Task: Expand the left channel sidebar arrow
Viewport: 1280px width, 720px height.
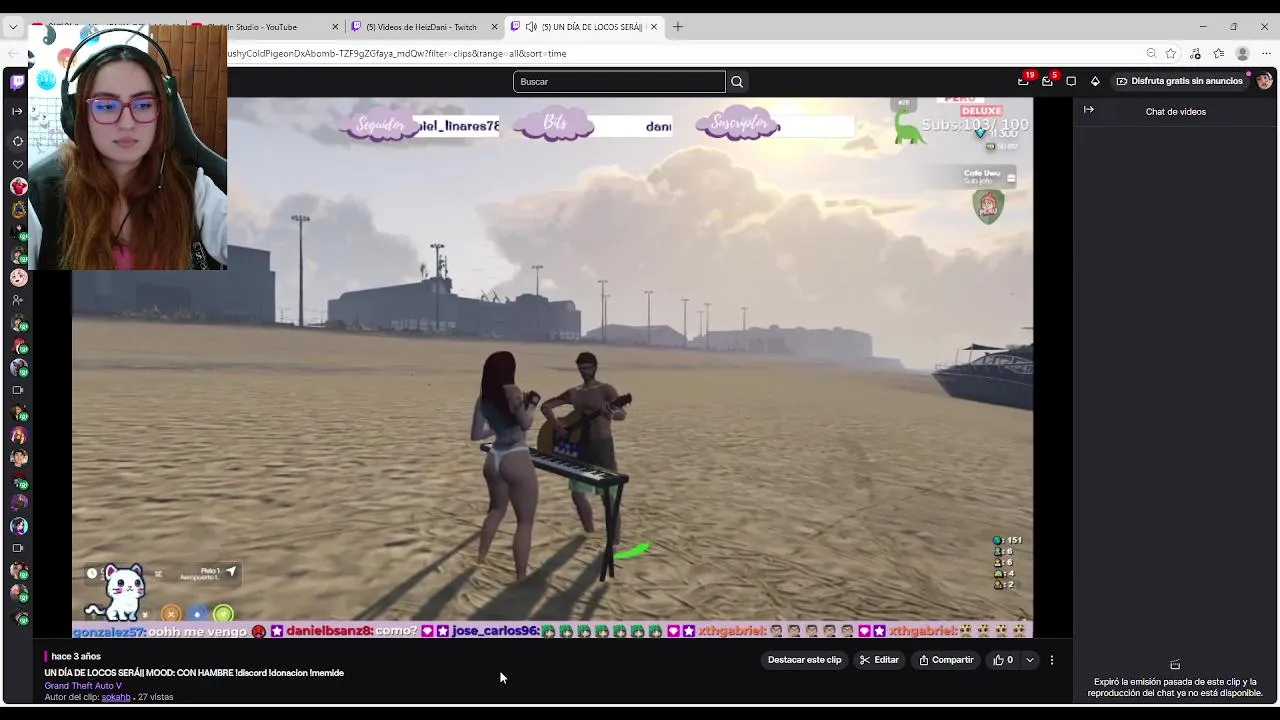Action: coord(17,111)
